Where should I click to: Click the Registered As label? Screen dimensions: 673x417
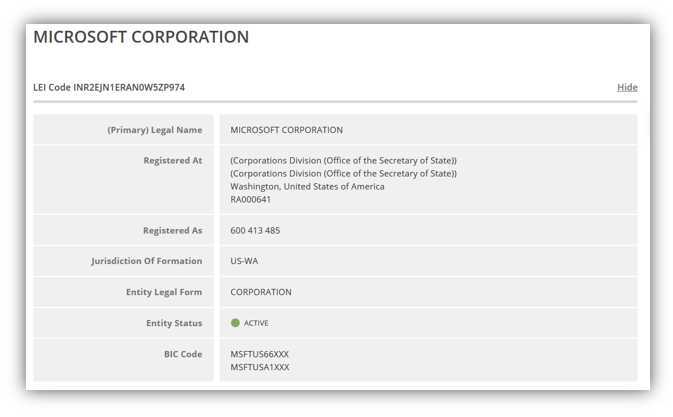pyautogui.click(x=172, y=230)
